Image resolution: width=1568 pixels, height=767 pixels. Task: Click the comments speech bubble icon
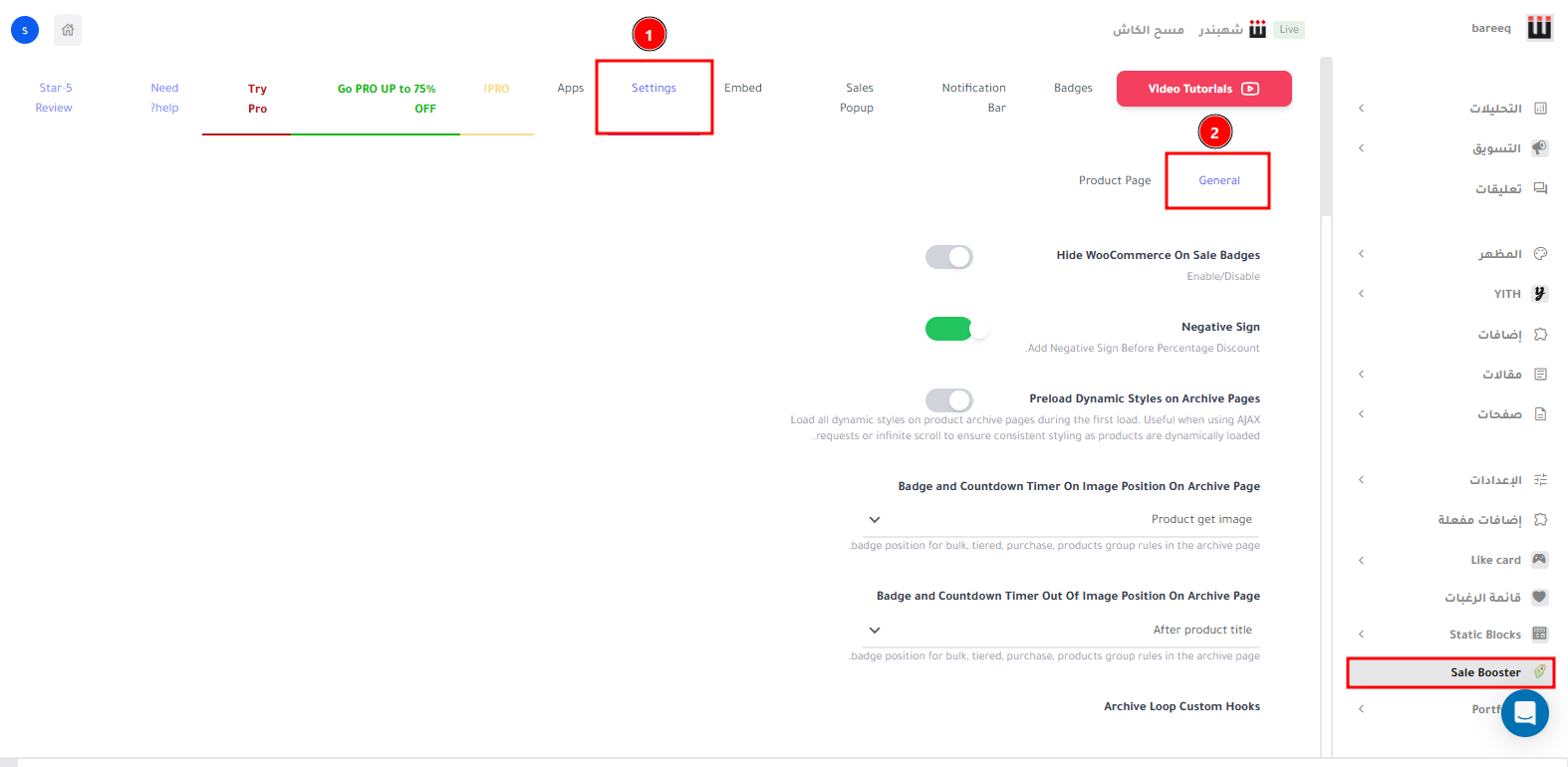coord(1540,188)
